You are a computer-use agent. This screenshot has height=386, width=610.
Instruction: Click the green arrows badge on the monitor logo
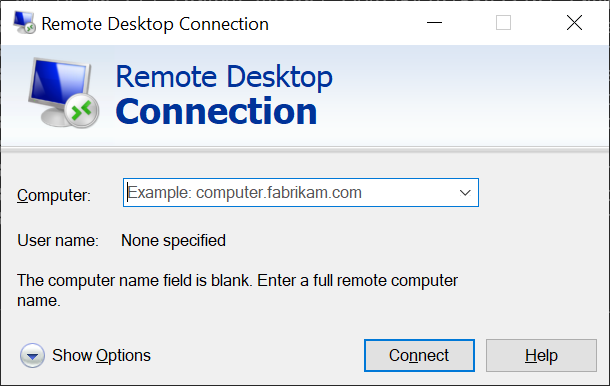click(x=82, y=111)
